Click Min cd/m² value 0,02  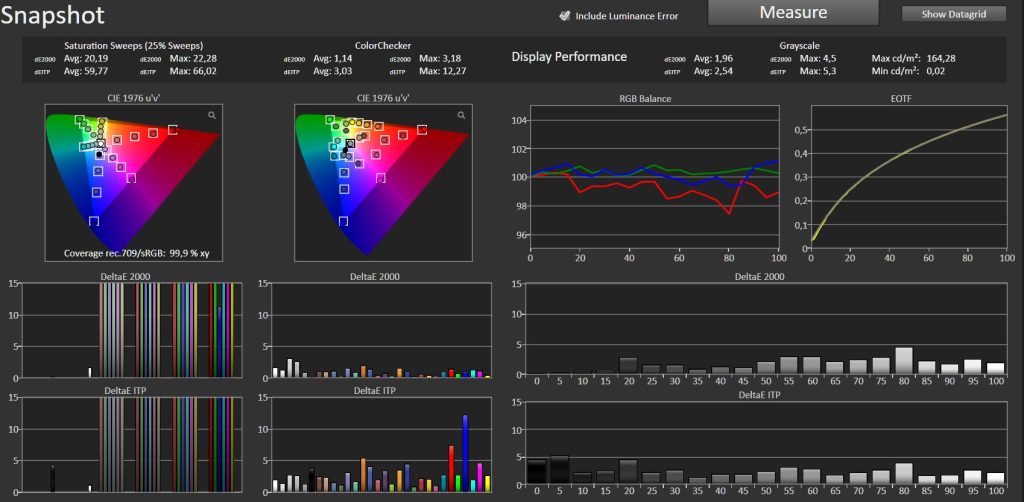click(x=935, y=71)
